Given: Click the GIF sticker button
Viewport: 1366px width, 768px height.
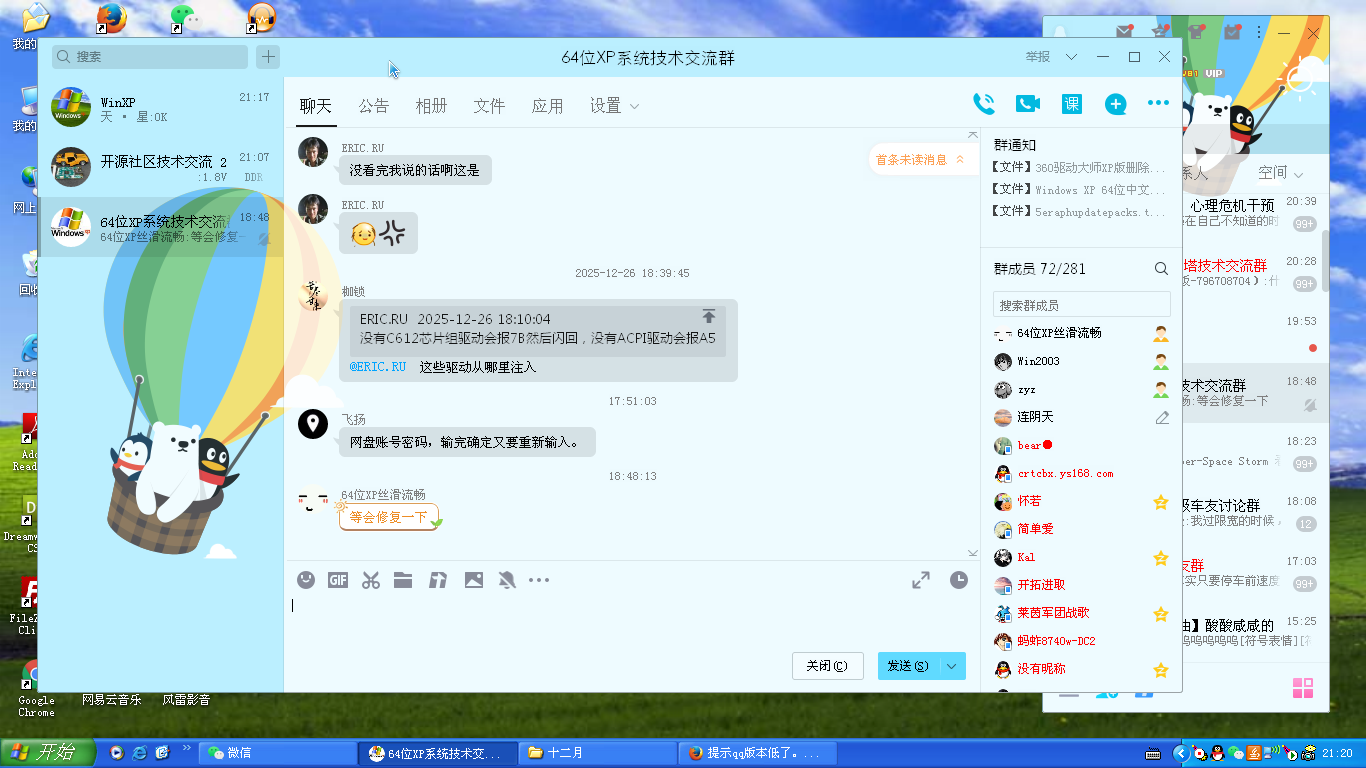Looking at the screenshot, I should point(338,580).
